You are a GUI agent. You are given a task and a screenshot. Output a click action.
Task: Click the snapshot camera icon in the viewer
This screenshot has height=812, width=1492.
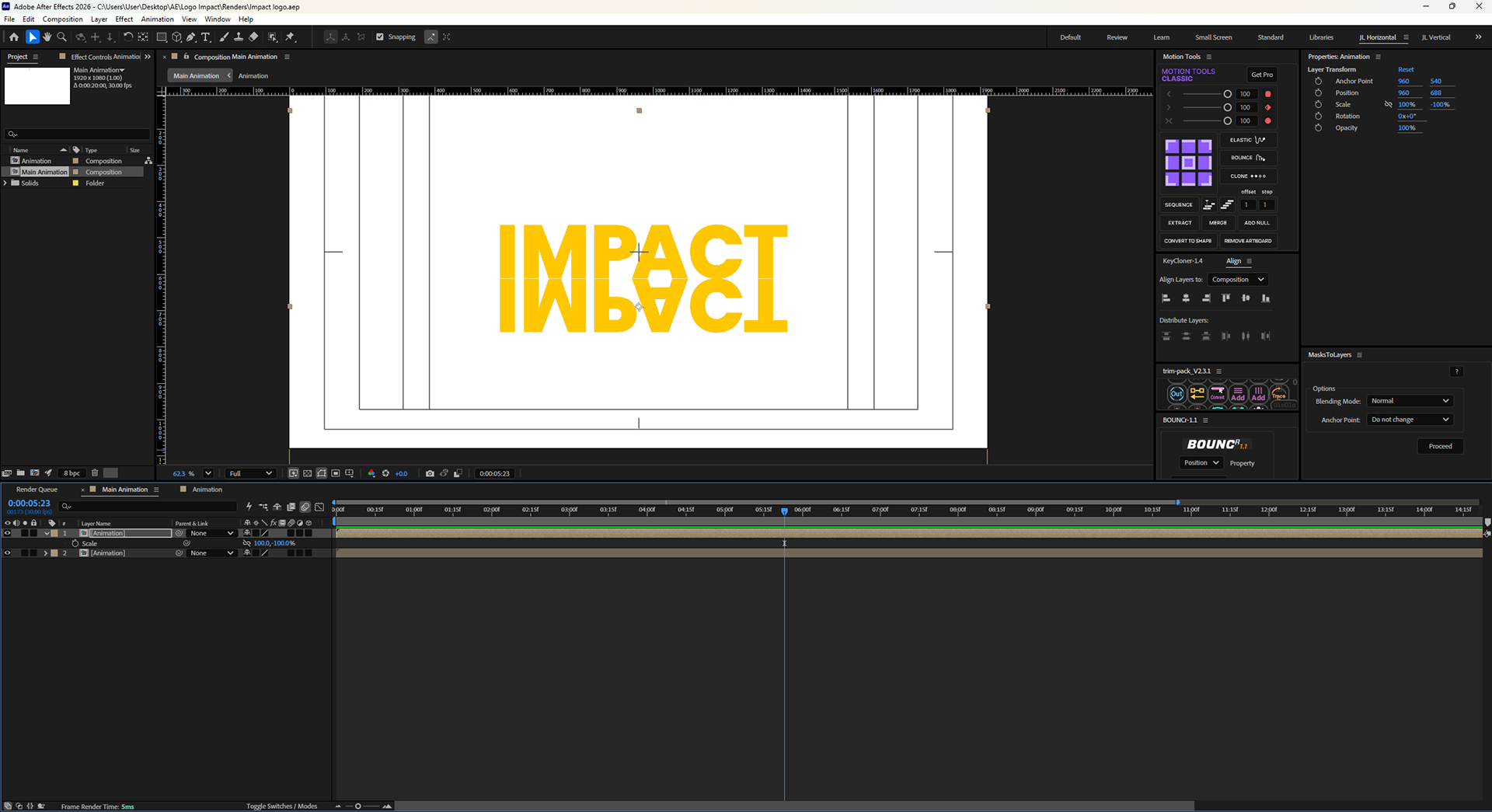[430, 473]
